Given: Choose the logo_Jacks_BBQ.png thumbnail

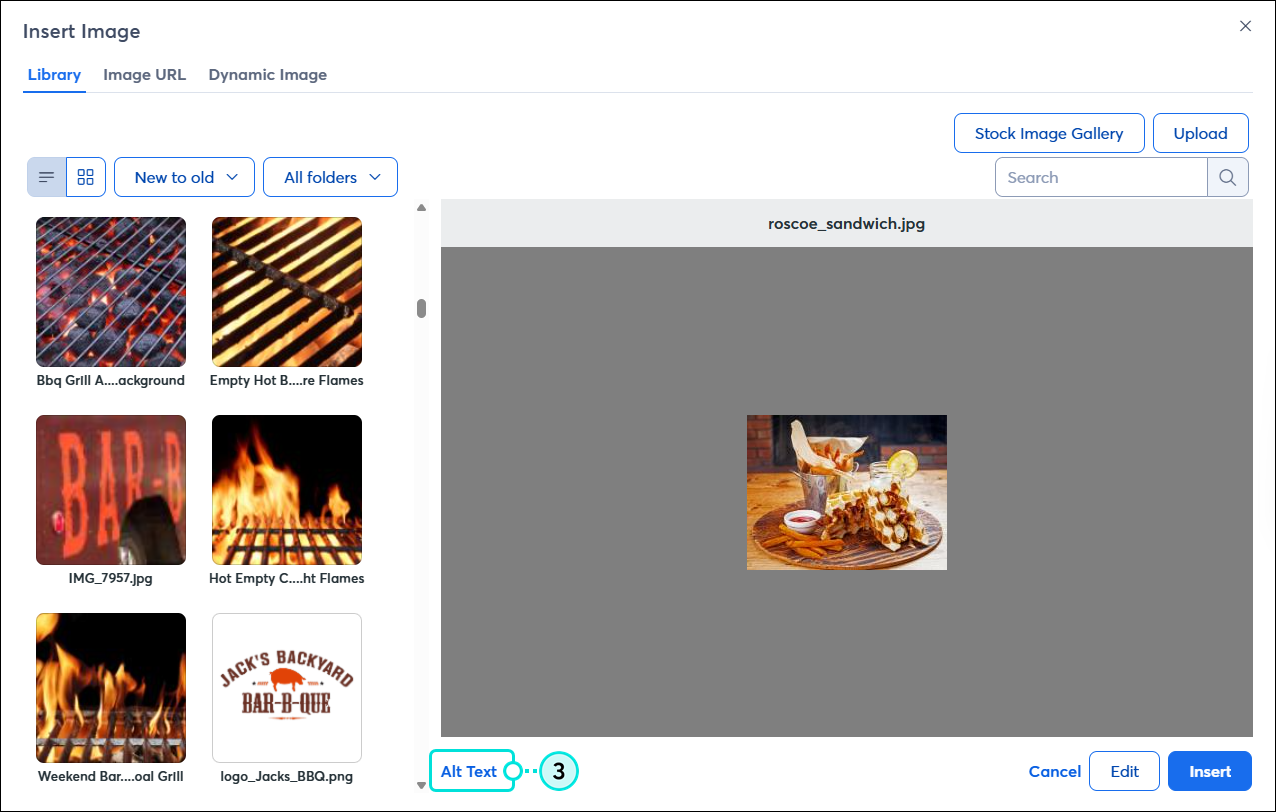Looking at the screenshot, I should pyautogui.click(x=287, y=688).
